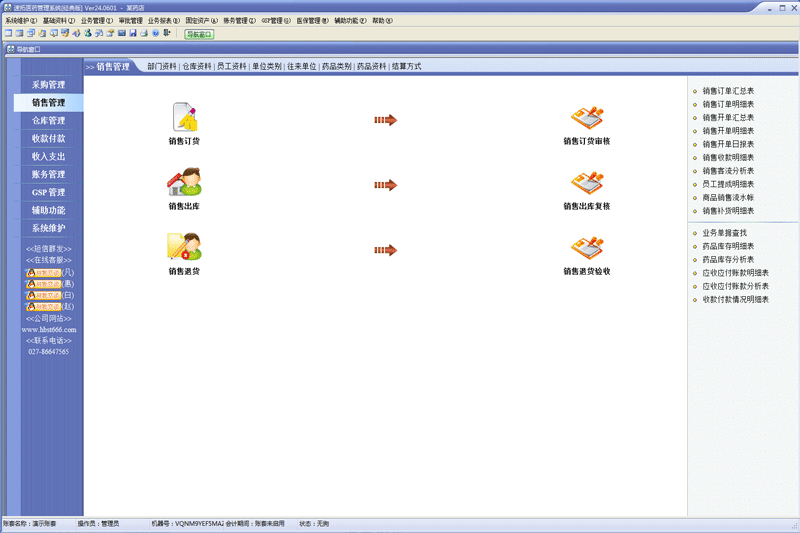Click the blue round help toolbar icon
Screen dimensions: 800x533
[155, 33]
